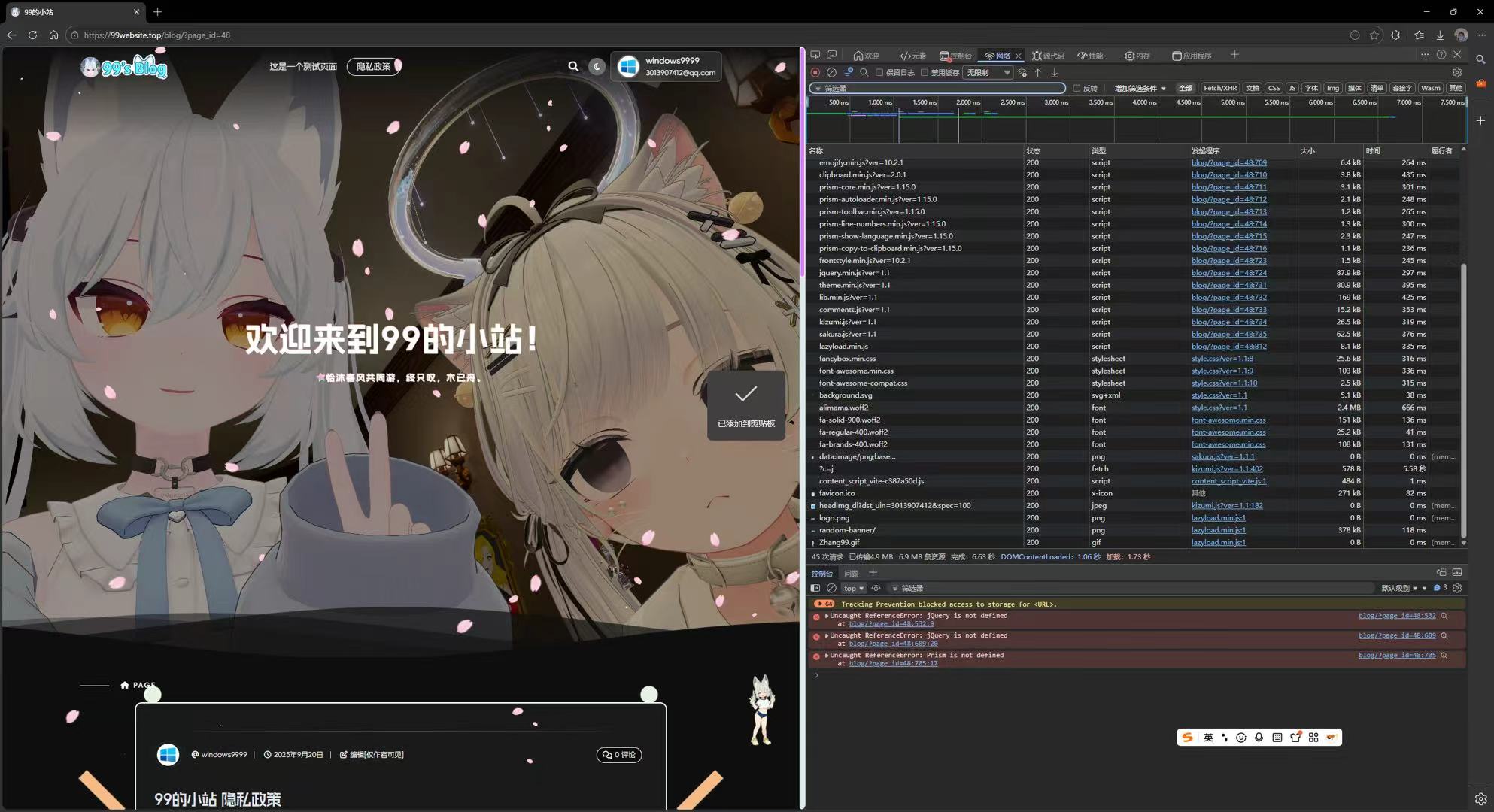1494x812 pixels.
Task: Clear the network log
Action: (831, 72)
